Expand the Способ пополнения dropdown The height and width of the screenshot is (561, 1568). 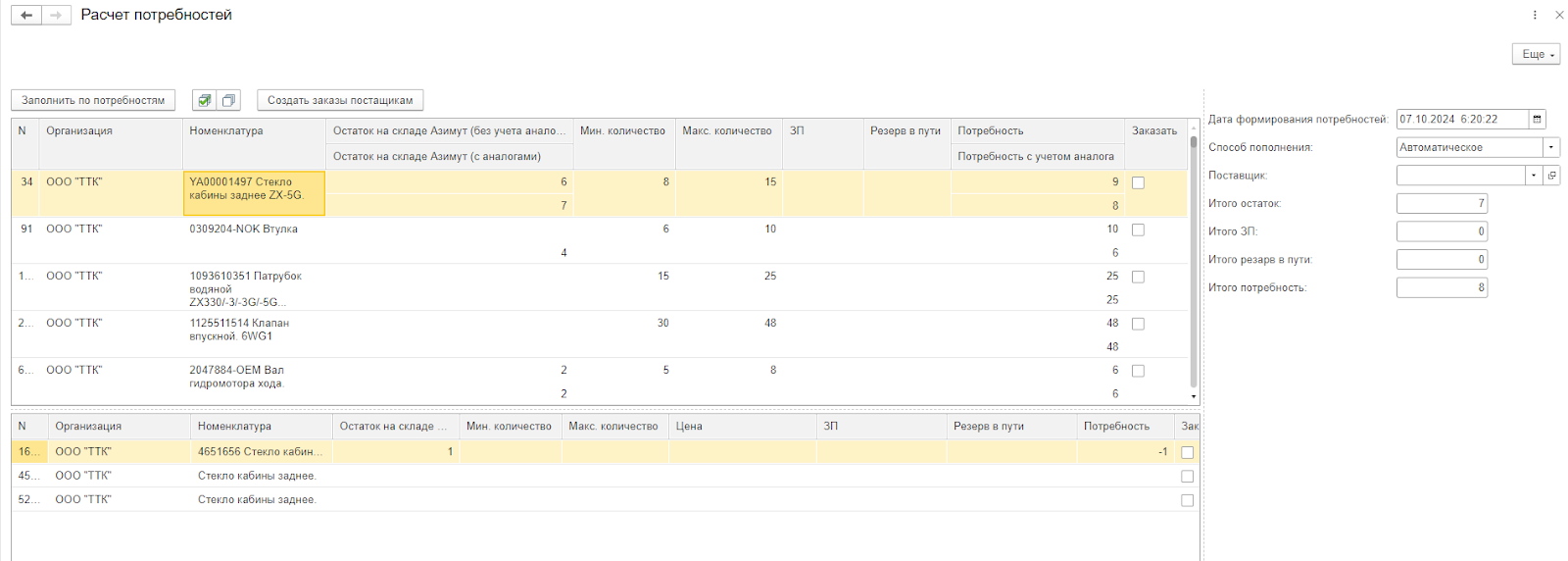[1551, 147]
